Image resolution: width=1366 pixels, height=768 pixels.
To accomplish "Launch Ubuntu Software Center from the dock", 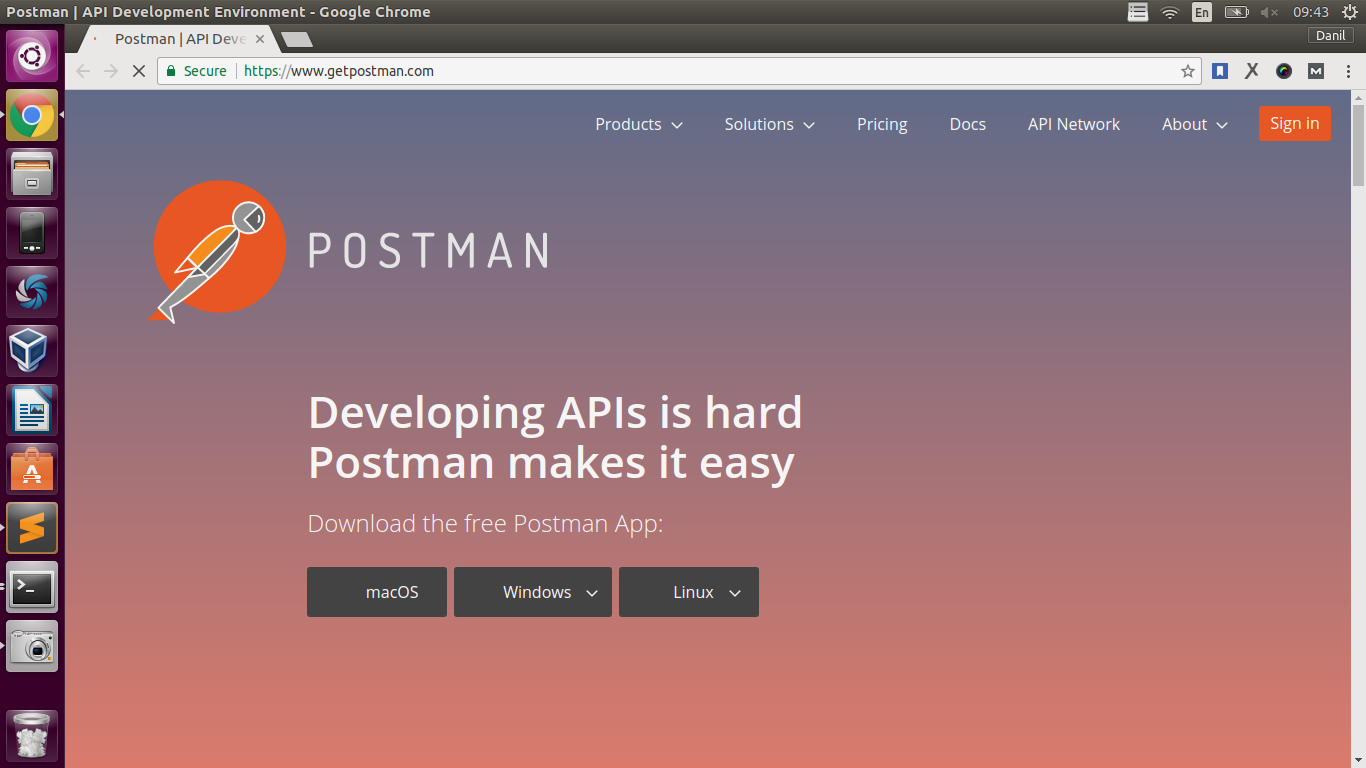I will 31,468.
